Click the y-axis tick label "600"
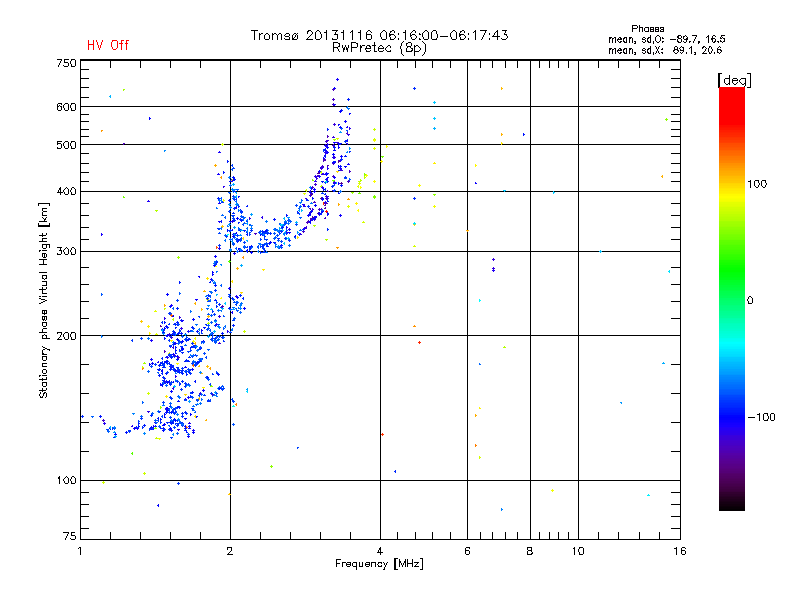800x600 pixels. (x=66, y=107)
